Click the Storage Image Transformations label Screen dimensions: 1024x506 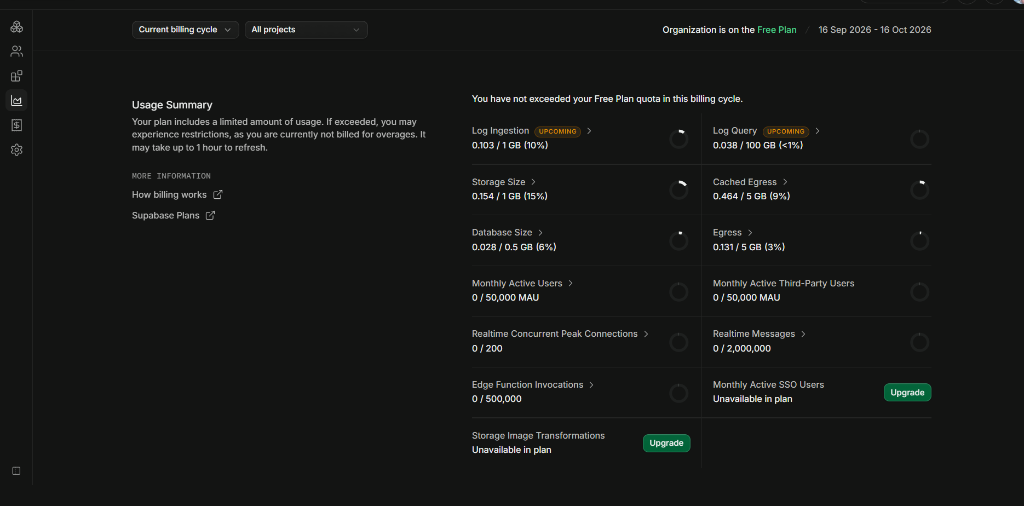coord(538,435)
